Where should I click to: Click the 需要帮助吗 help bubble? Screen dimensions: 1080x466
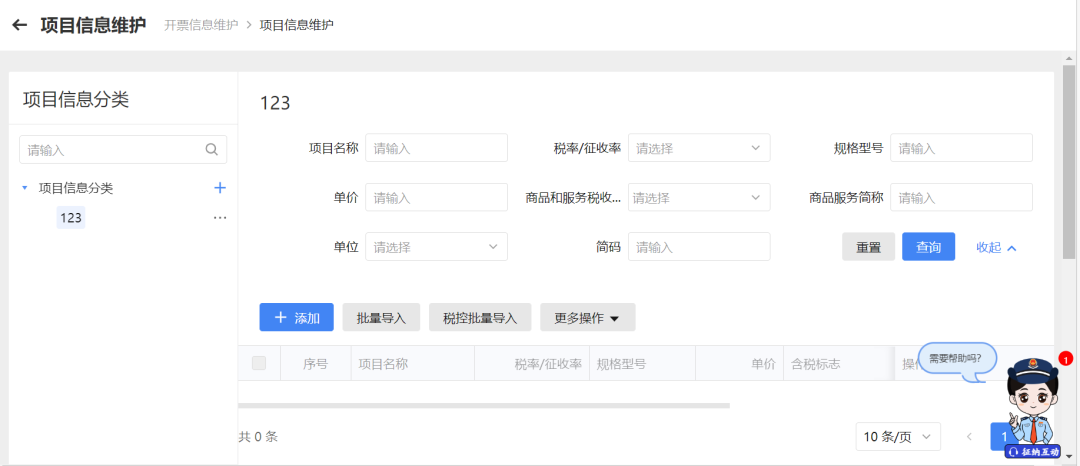(x=955, y=358)
